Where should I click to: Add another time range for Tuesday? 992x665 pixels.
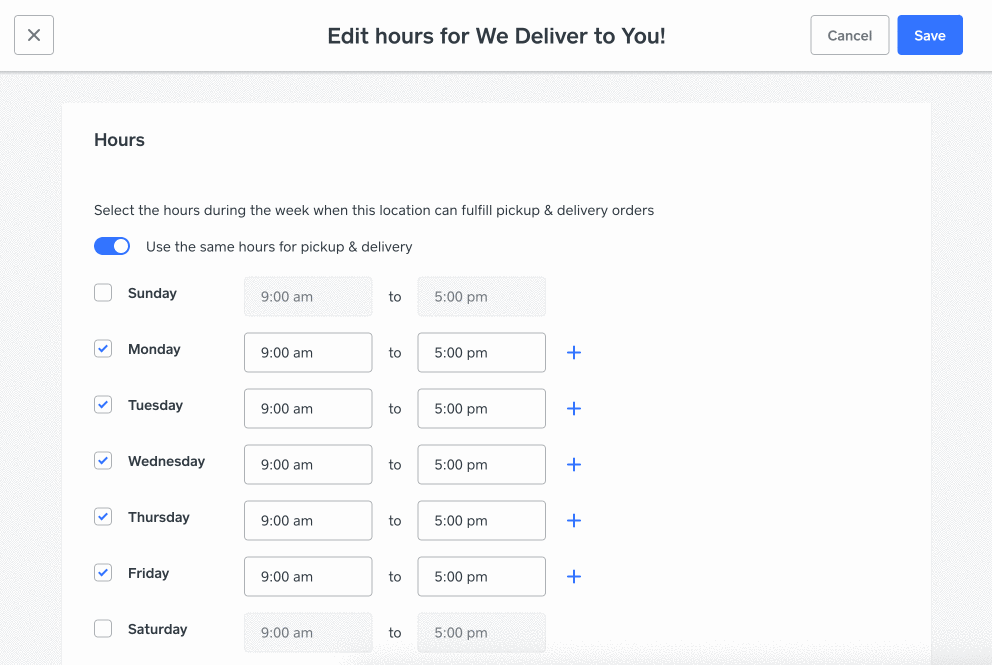tap(574, 409)
